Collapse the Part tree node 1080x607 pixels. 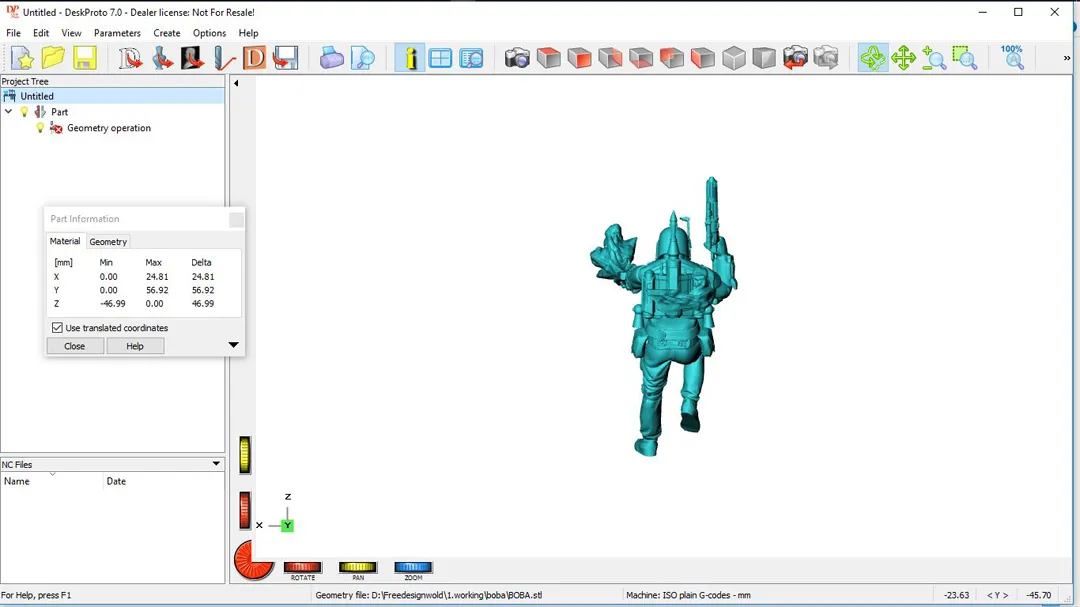pyautogui.click(x=8, y=112)
